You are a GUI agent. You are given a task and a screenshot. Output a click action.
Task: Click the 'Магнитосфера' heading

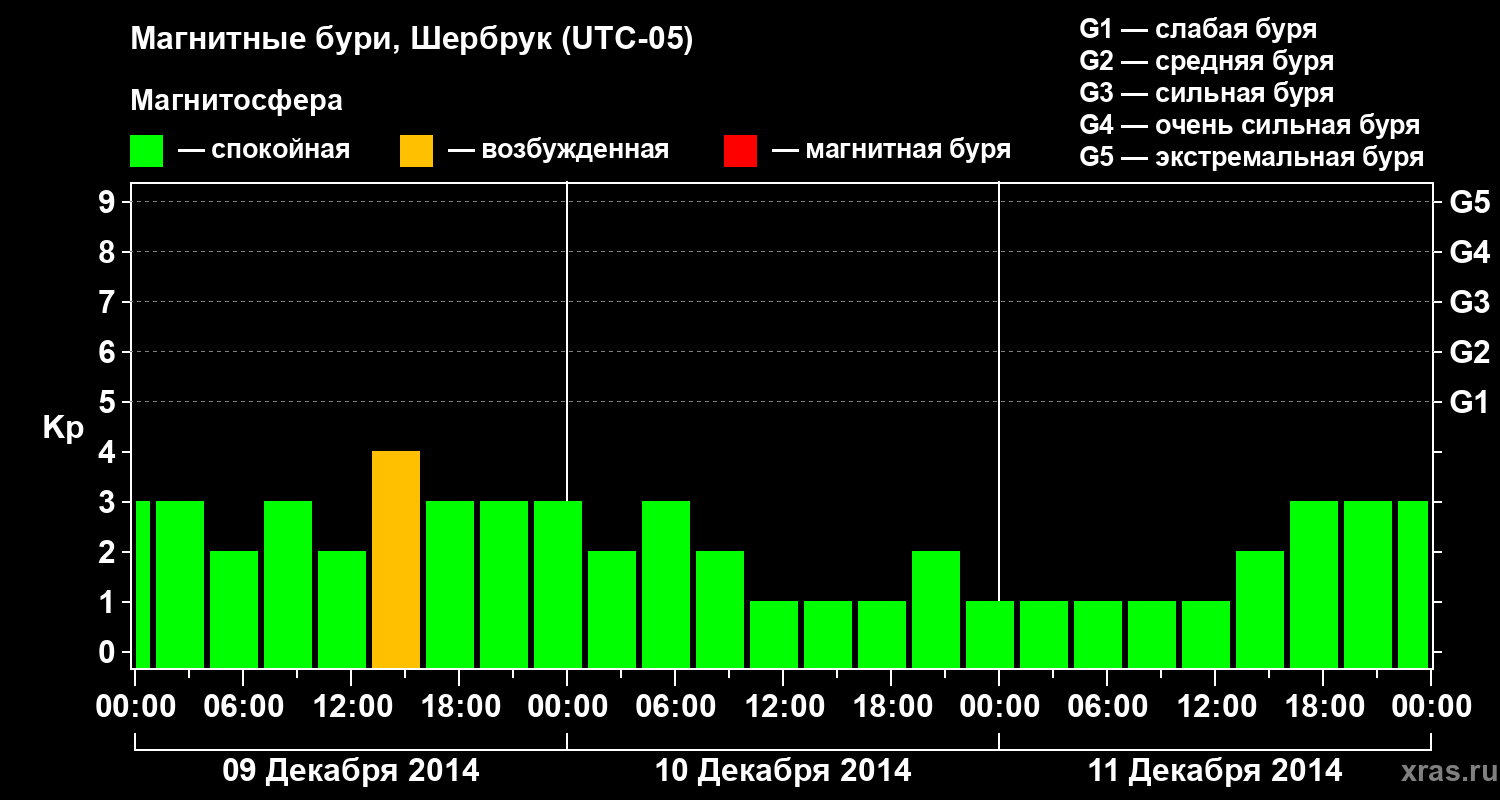[x=237, y=101]
